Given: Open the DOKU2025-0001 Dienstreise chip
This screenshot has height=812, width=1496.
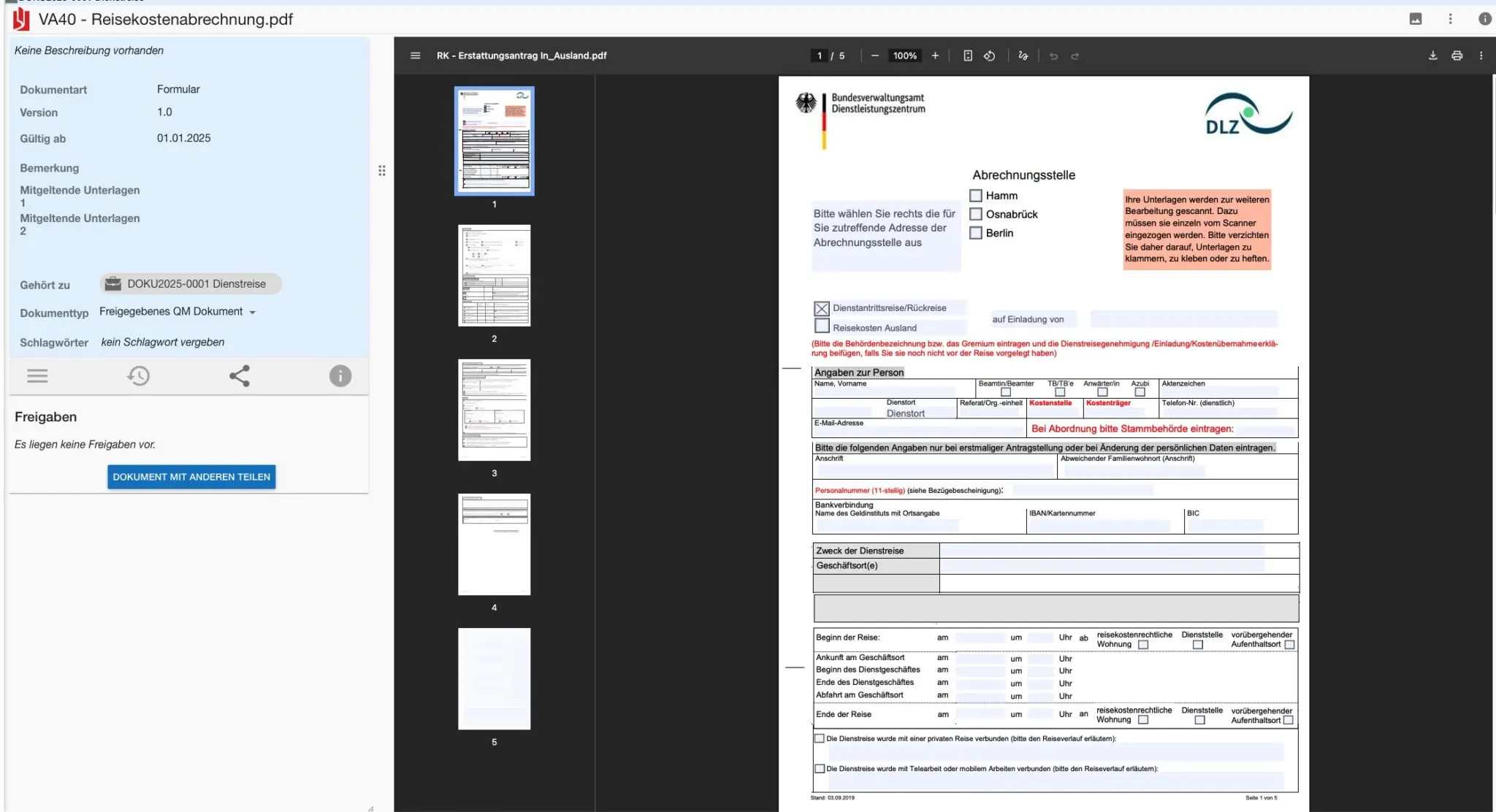Looking at the screenshot, I should coord(191,284).
